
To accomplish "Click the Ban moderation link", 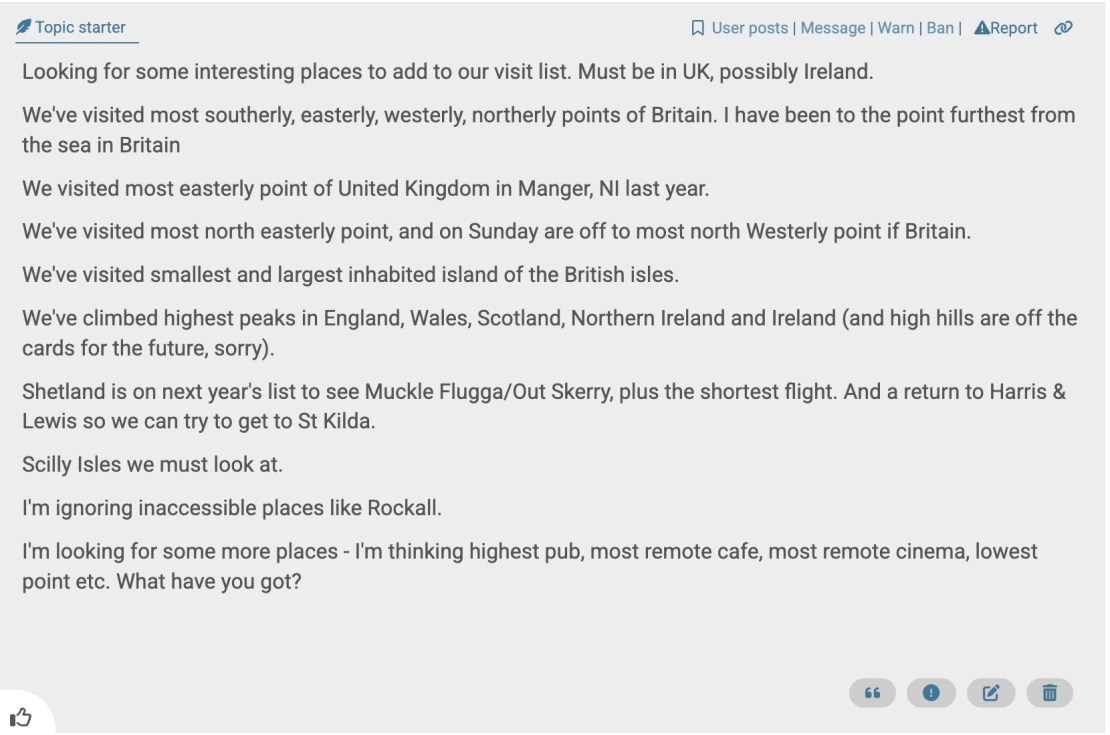I will point(940,28).
